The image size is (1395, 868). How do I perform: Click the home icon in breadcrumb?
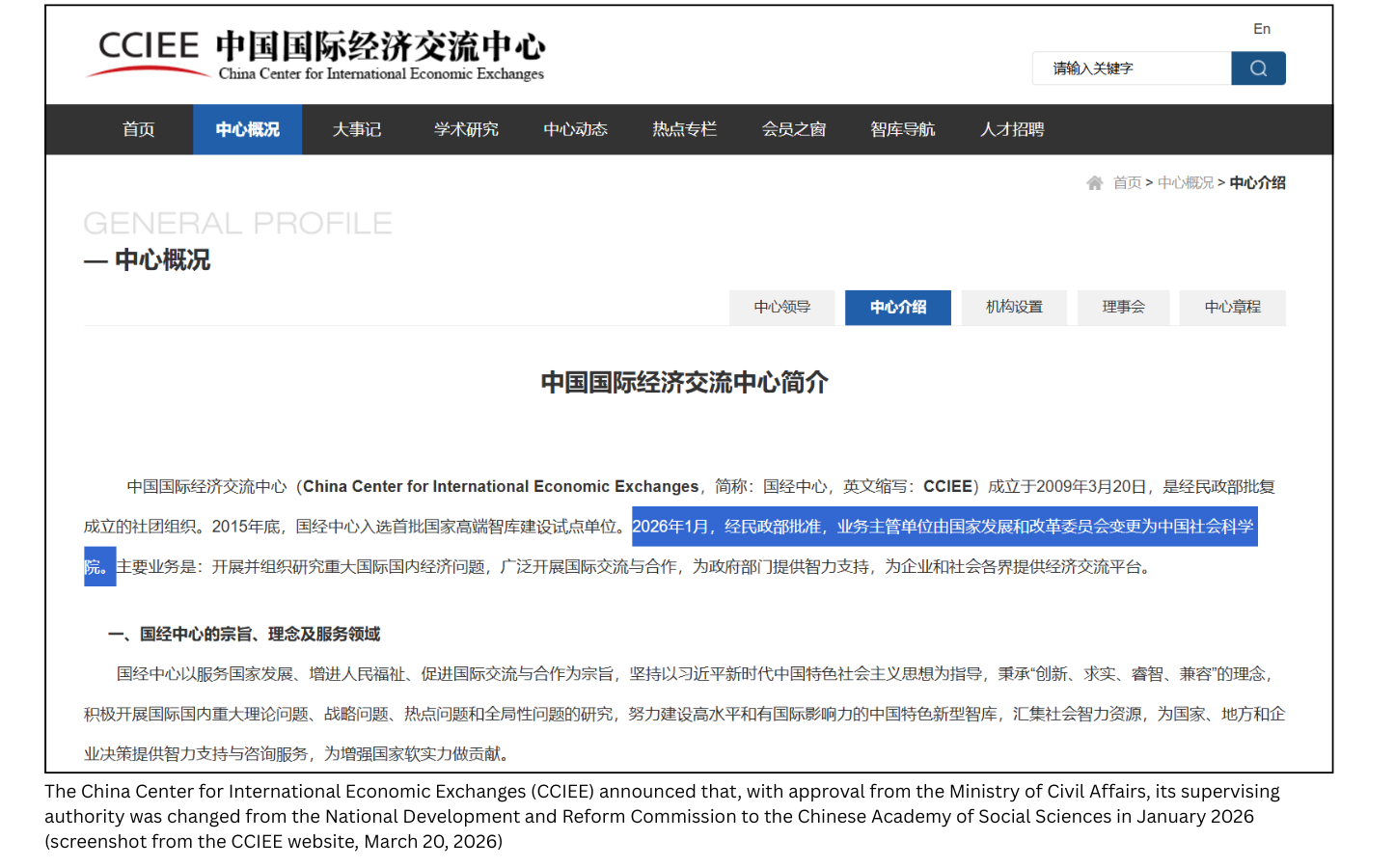pyautogui.click(x=1094, y=183)
